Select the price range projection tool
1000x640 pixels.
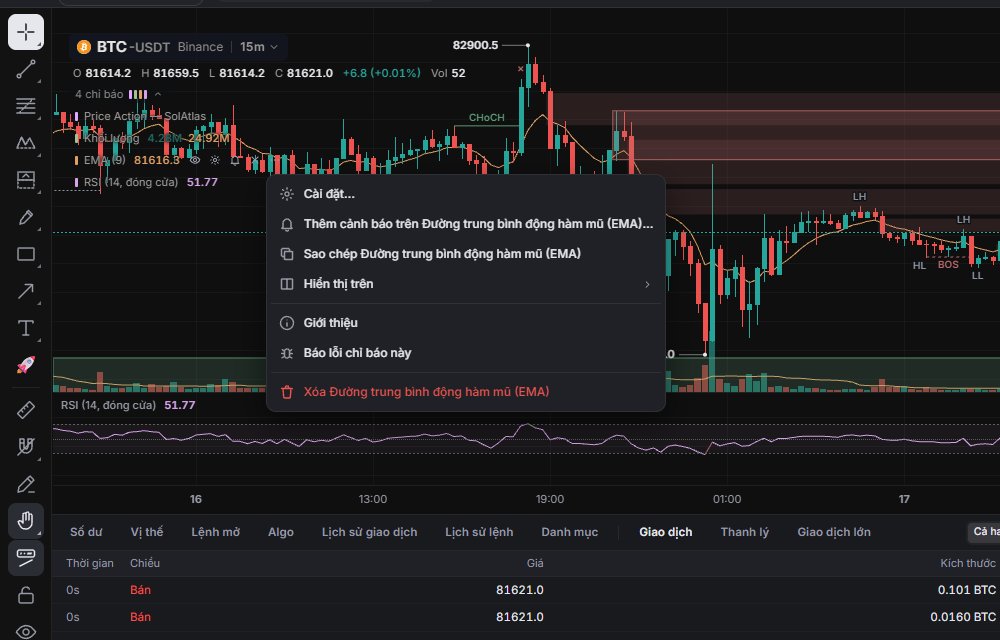tap(26, 180)
